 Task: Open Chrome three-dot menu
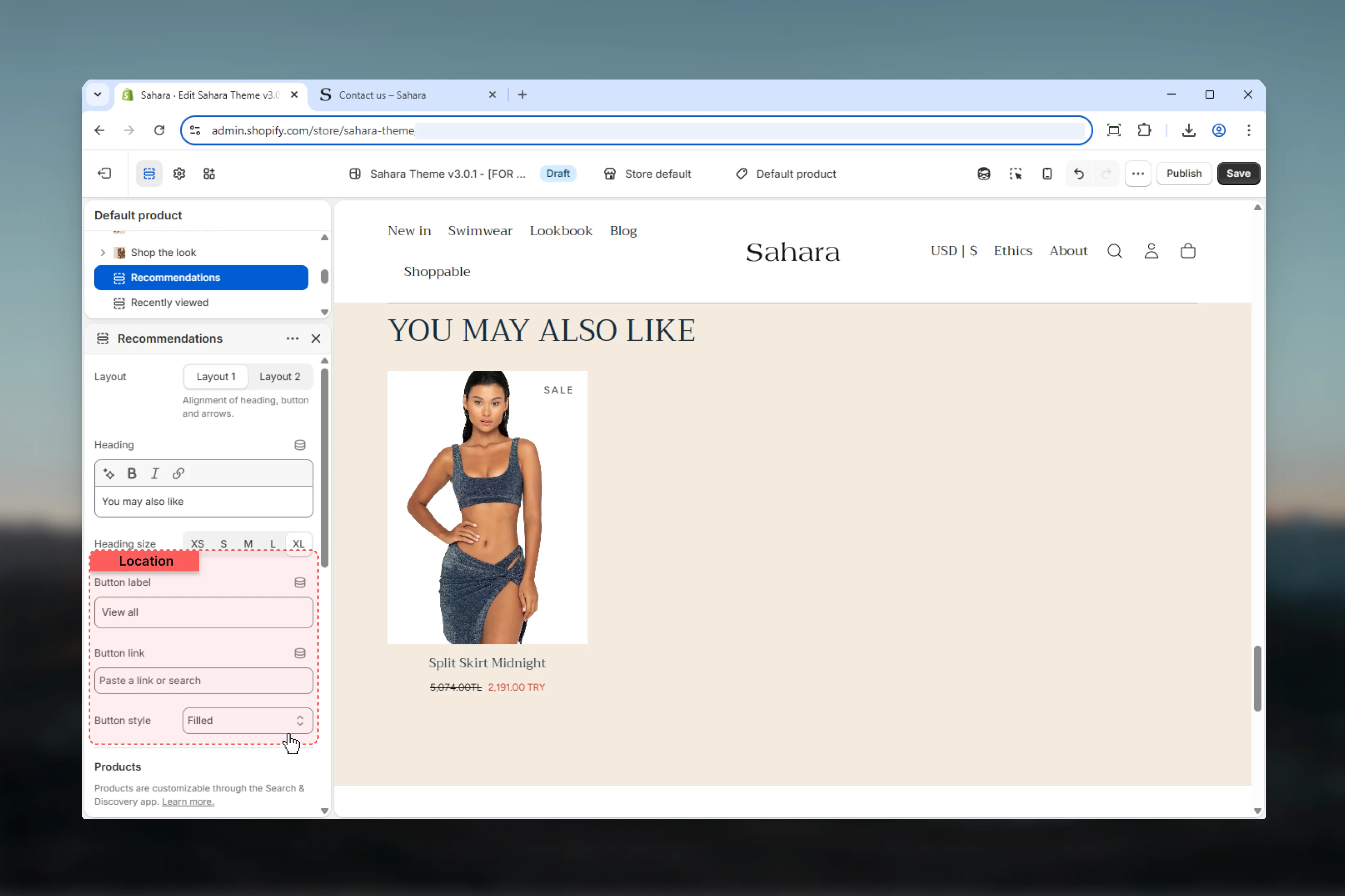[x=1248, y=130]
